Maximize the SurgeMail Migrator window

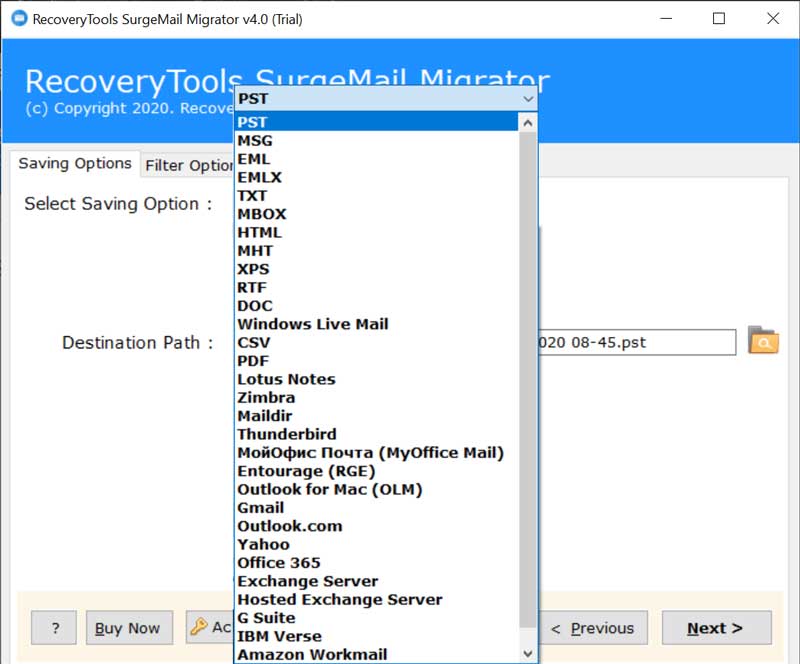719,19
